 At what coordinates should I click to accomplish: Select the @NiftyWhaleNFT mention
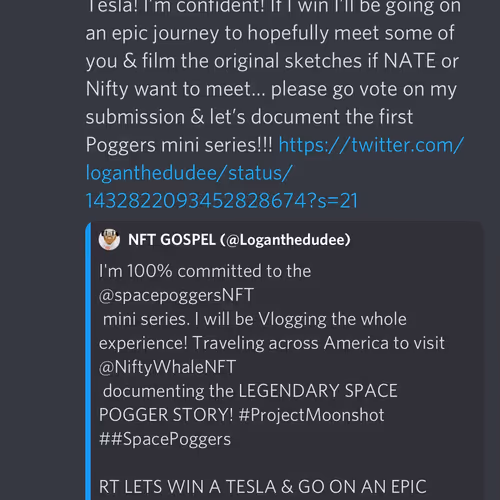(167, 367)
